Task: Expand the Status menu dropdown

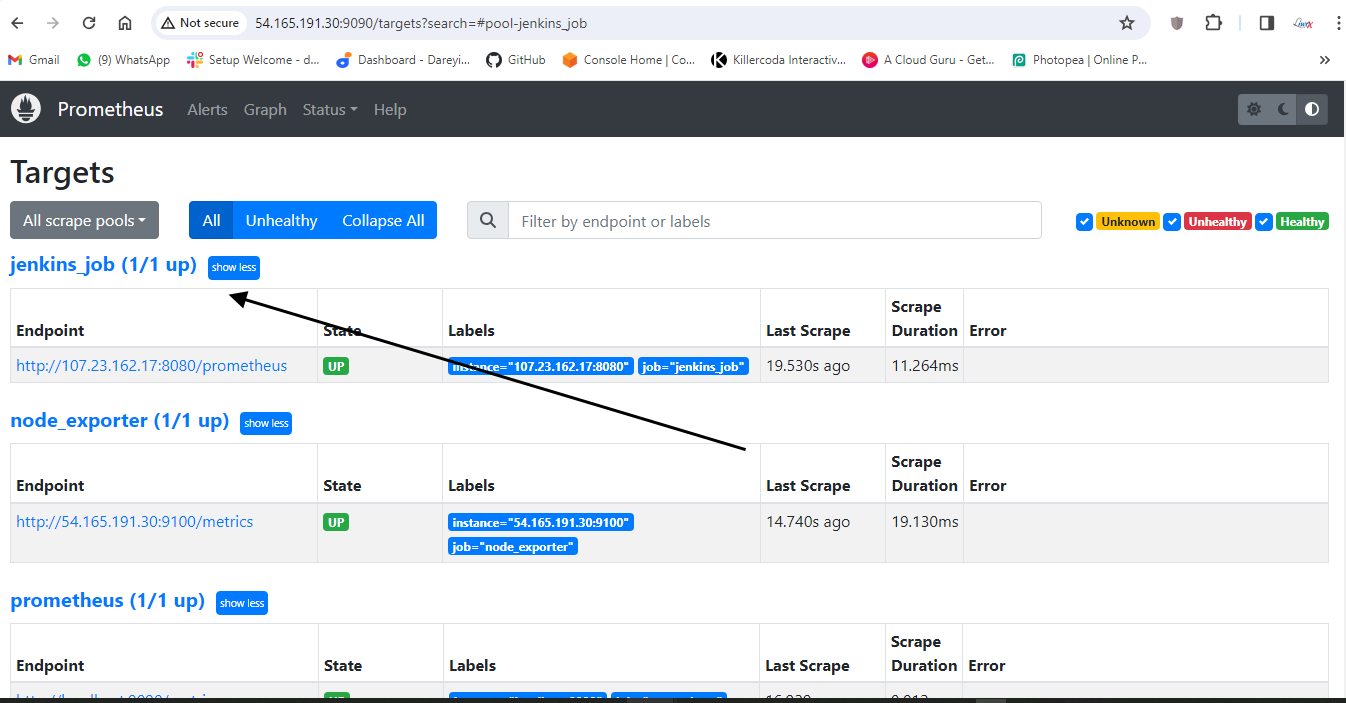Action: (329, 110)
